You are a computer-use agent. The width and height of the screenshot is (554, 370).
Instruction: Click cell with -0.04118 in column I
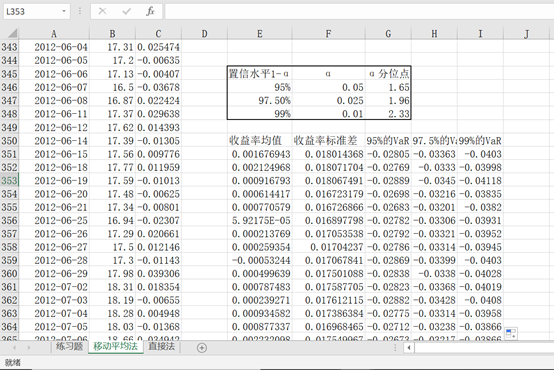click(x=480, y=181)
